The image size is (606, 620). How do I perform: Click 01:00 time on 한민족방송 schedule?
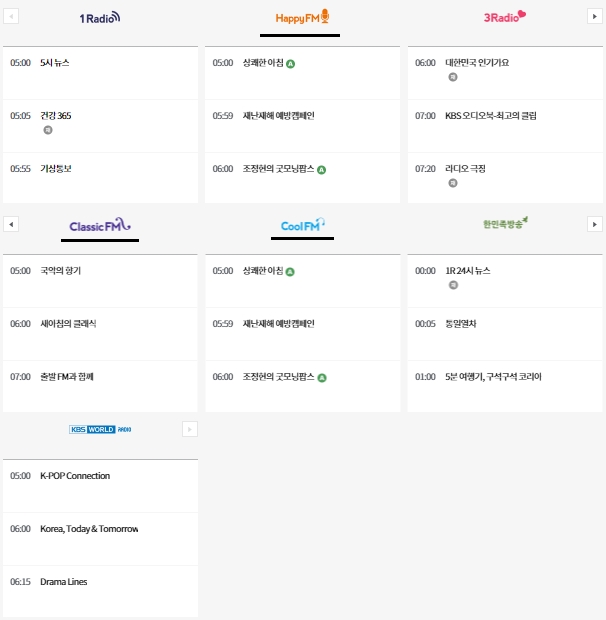[425, 377]
